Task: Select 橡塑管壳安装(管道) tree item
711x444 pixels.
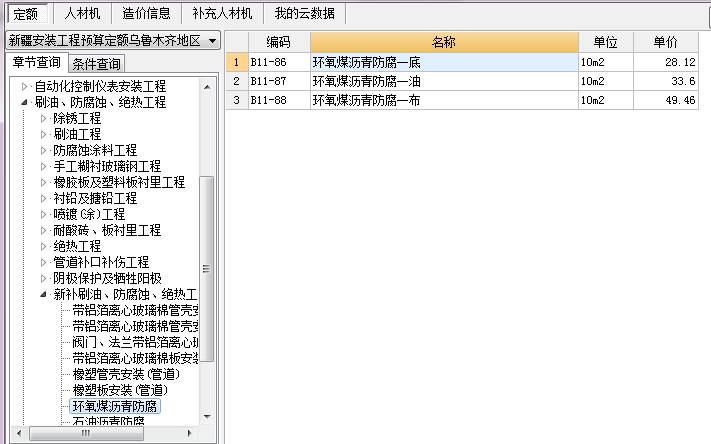Action: point(127,374)
